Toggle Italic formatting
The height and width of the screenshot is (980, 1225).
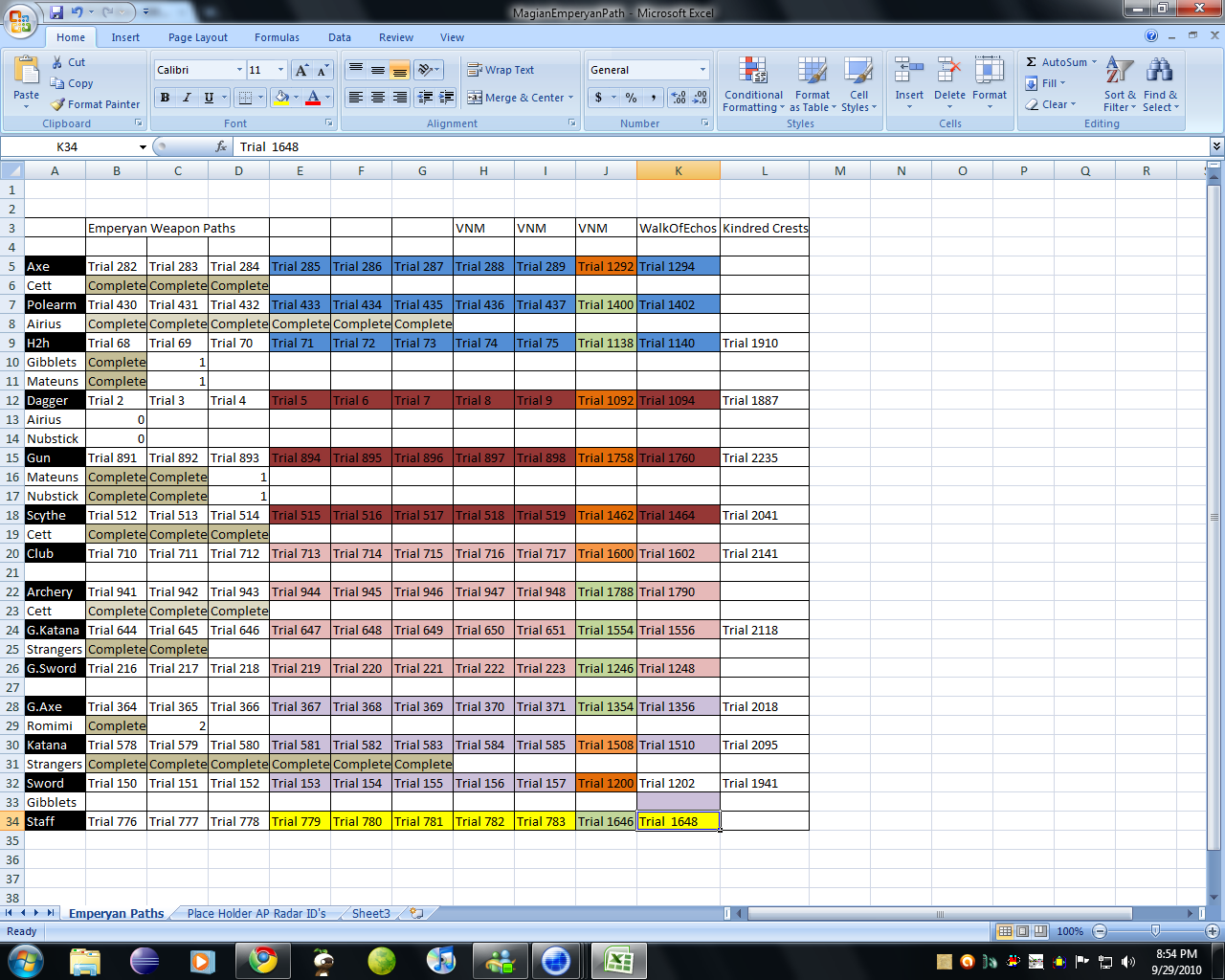[187, 98]
